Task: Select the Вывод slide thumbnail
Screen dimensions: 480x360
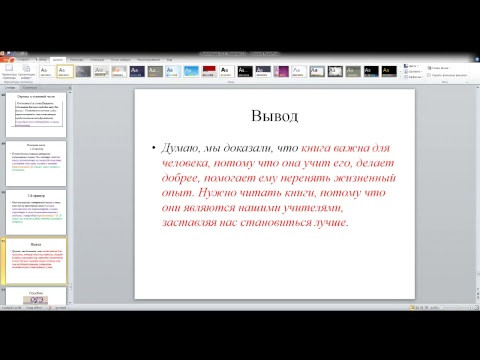Action: [36, 261]
